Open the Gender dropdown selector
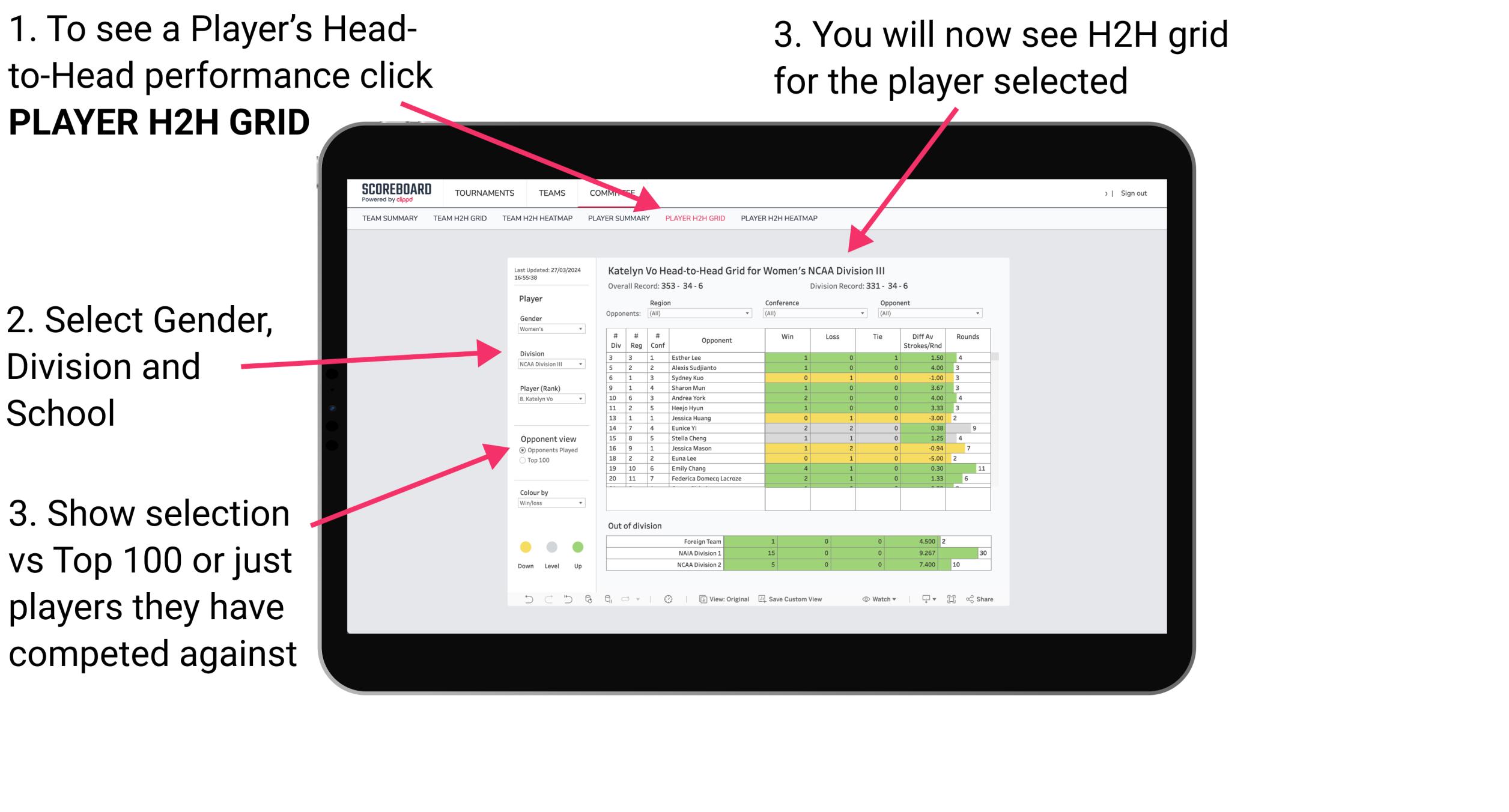Image resolution: width=1509 pixels, height=812 pixels. pyautogui.click(x=548, y=330)
